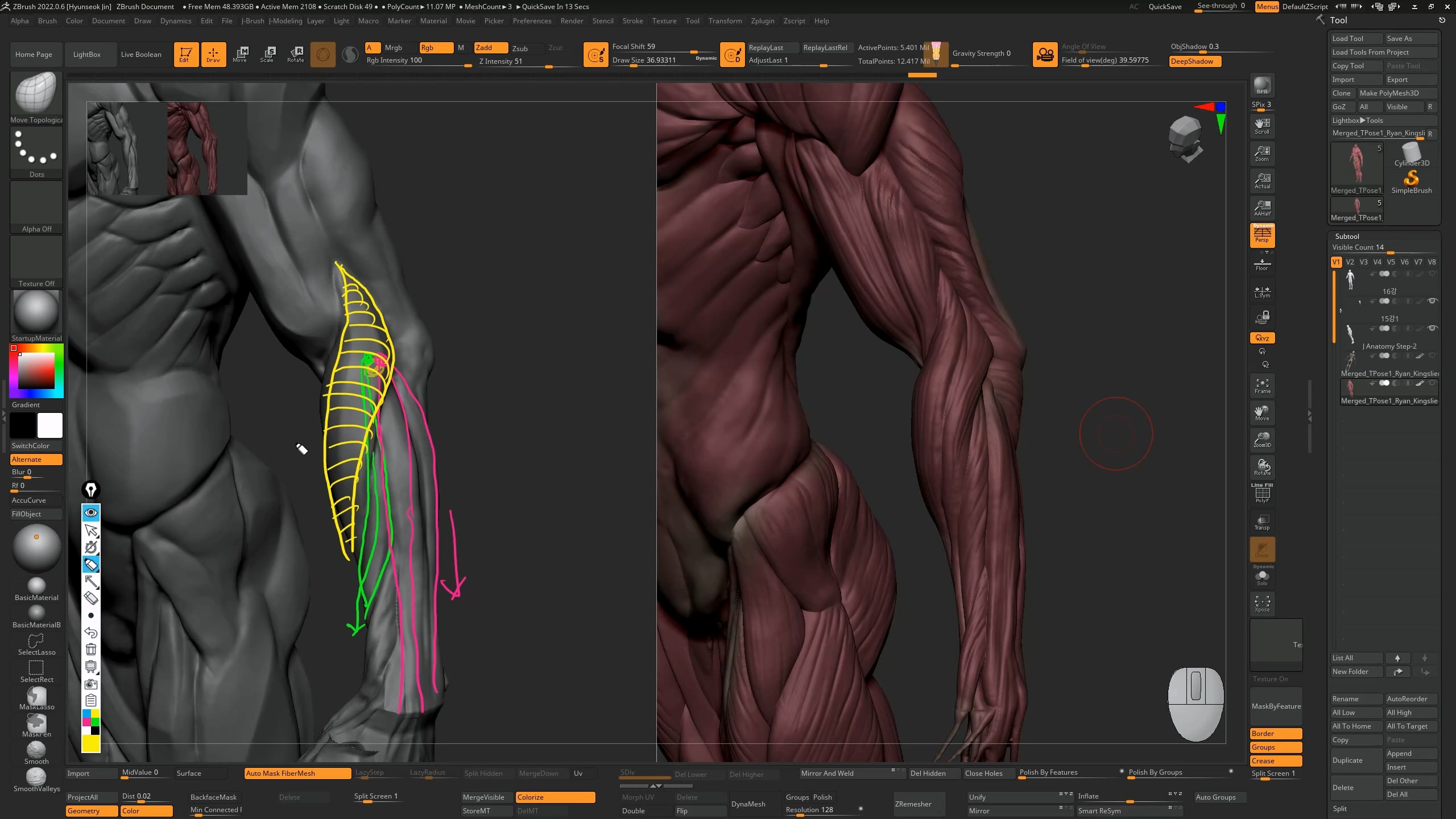Select the SelectLasso brush icon
Image resolution: width=1456 pixels, height=819 pixels.
(x=36, y=644)
